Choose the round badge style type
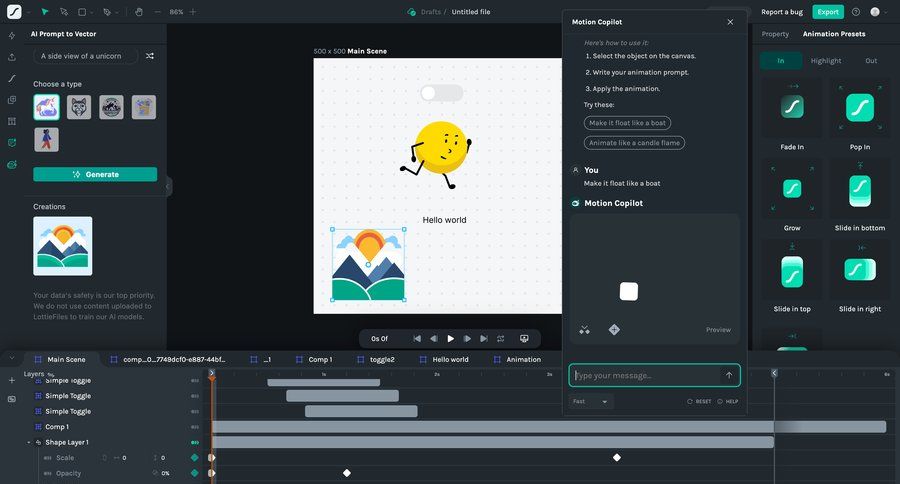 pyautogui.click(x=111, y=107)
